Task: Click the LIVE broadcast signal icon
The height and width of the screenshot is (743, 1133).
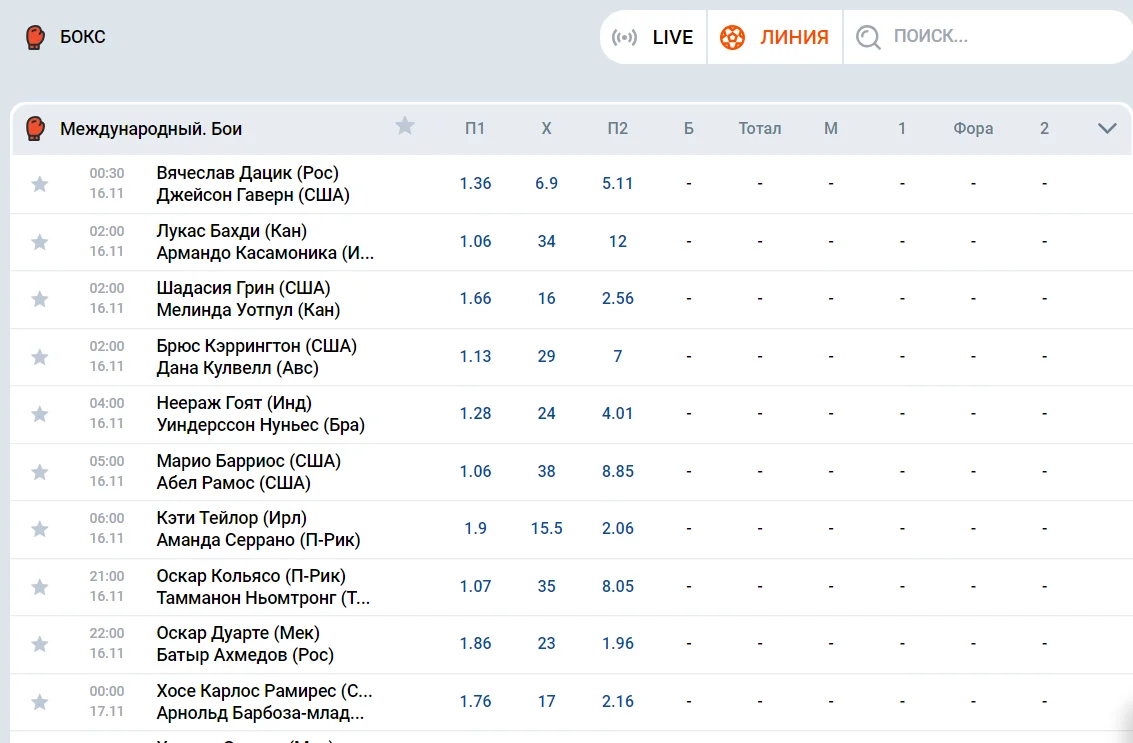Action: point(624,37)
